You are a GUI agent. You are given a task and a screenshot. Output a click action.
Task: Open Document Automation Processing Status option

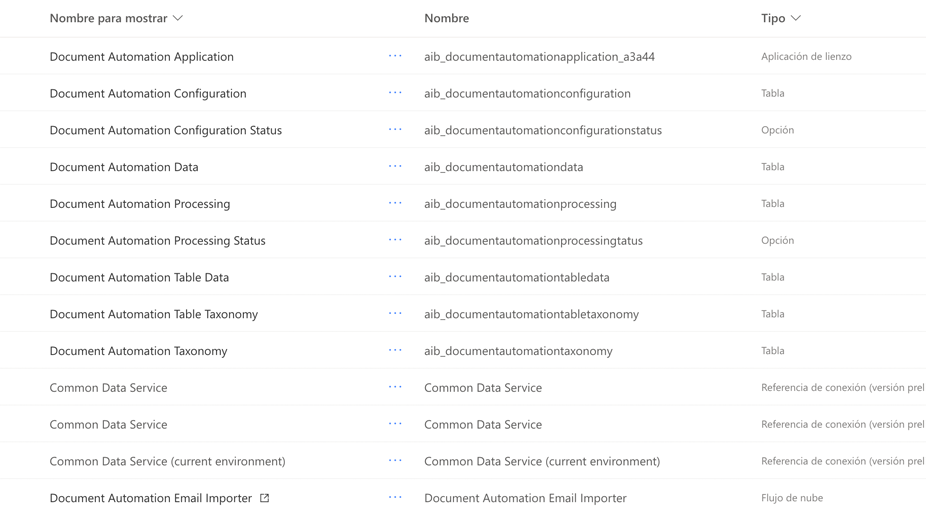pyautogui.click(x=158, y=240)
